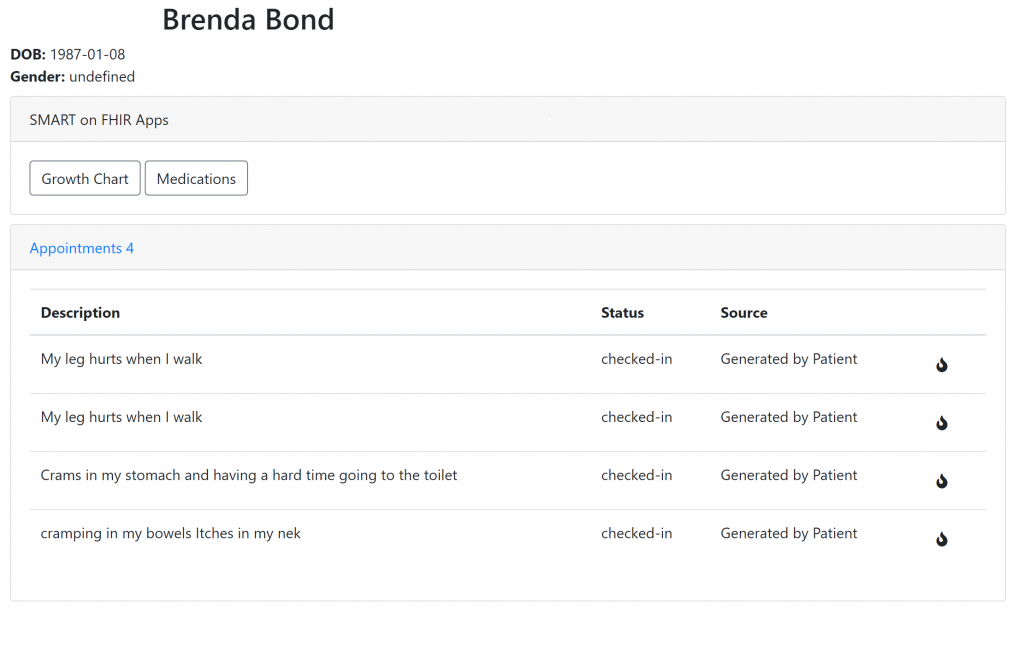
Task: Select the first "My leg hurts when I walk" description
Action: (x=121, y=359)
